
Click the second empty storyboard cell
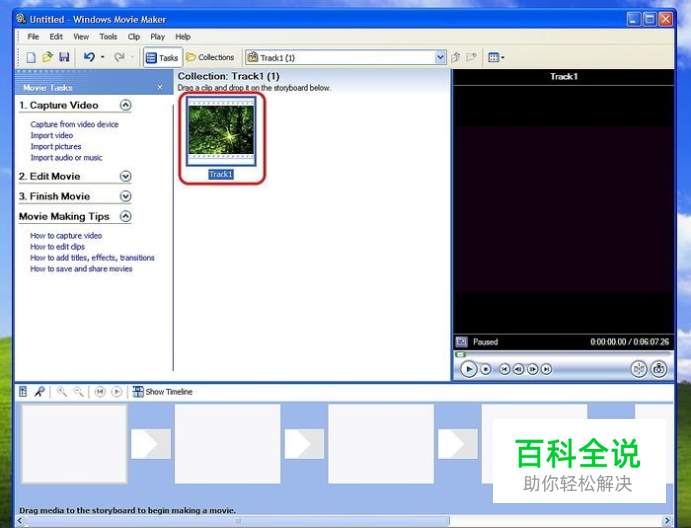227,444
